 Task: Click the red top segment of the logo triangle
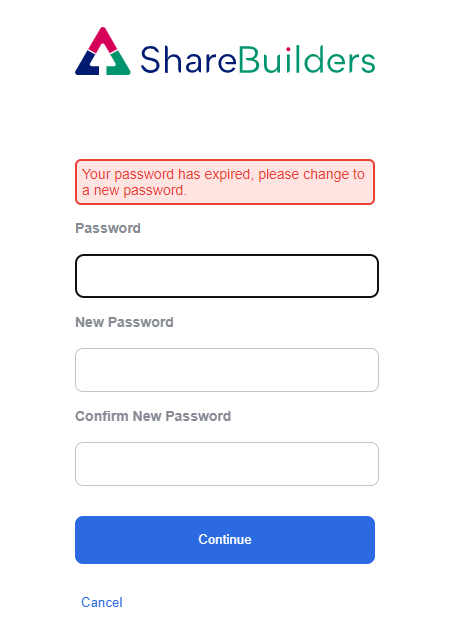pos(103,39)
